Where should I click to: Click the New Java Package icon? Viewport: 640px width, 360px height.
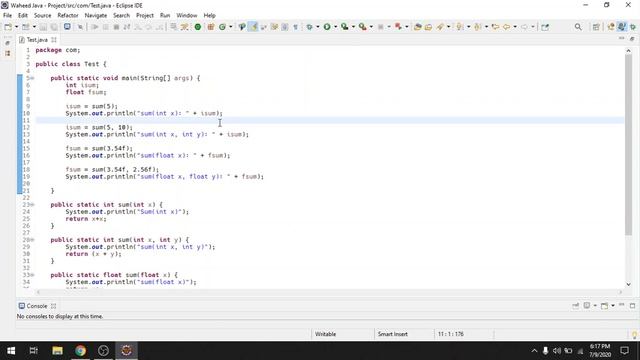tap(211, 27)
